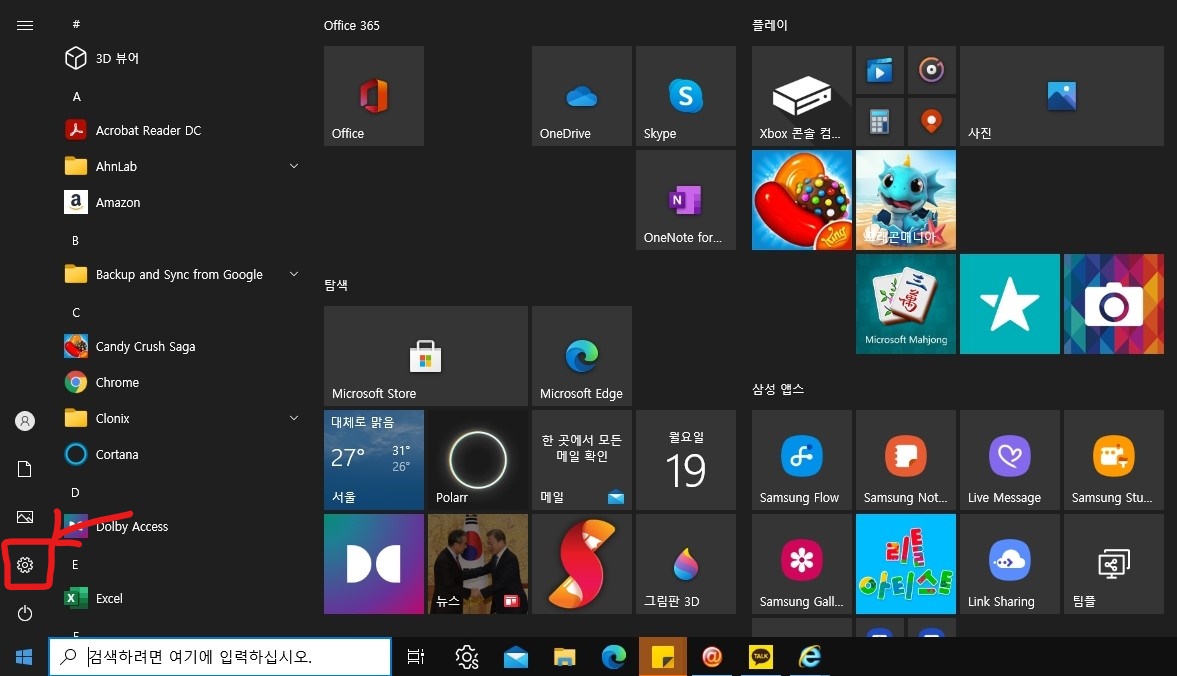Open the orange bird S app tile
Viewport: 1177px width, 676px height.
tap(582, 563)
